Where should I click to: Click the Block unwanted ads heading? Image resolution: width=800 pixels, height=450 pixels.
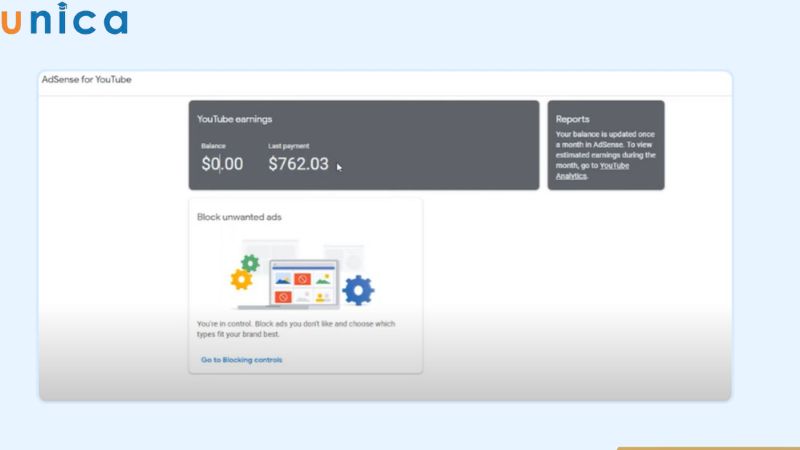click(239, 217)
